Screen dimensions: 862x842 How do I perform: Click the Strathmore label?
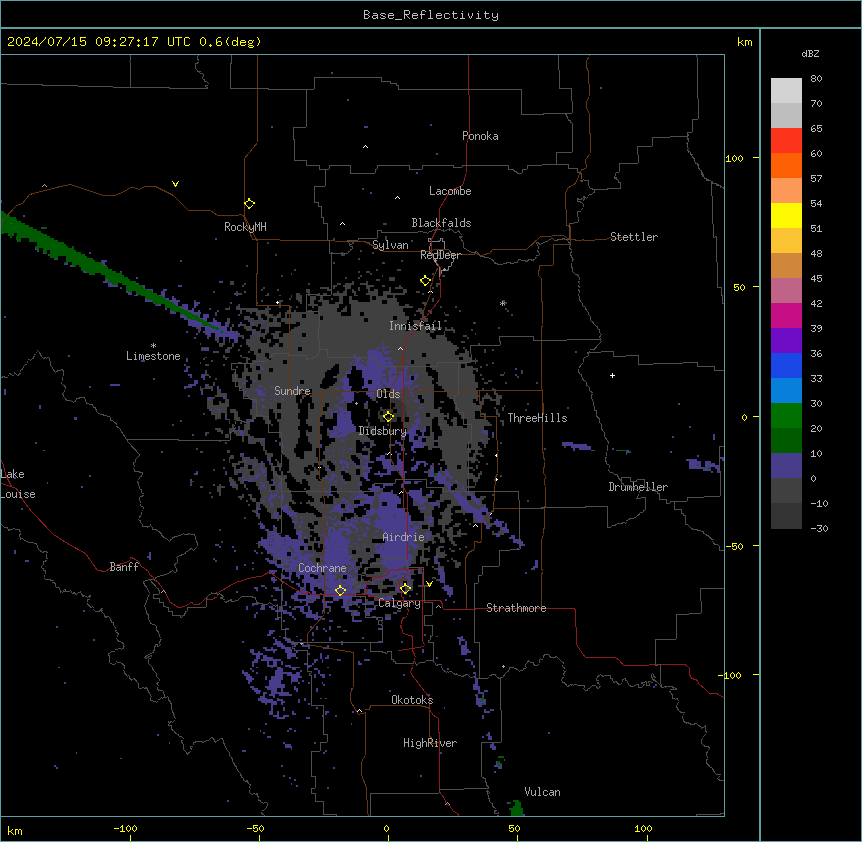[x=516, y=608]
